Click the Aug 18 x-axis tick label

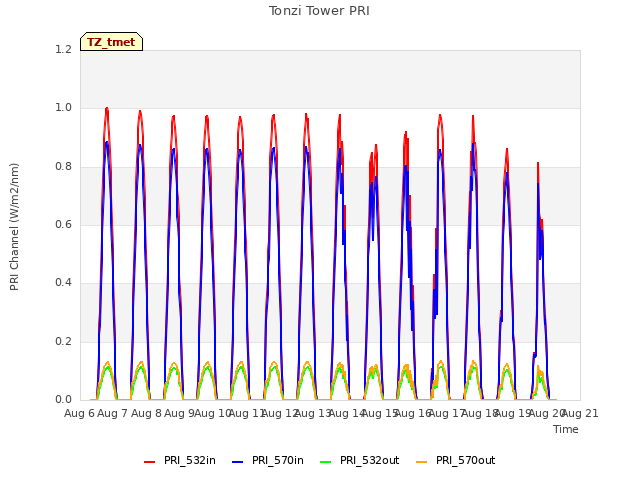tap(479, 414)
